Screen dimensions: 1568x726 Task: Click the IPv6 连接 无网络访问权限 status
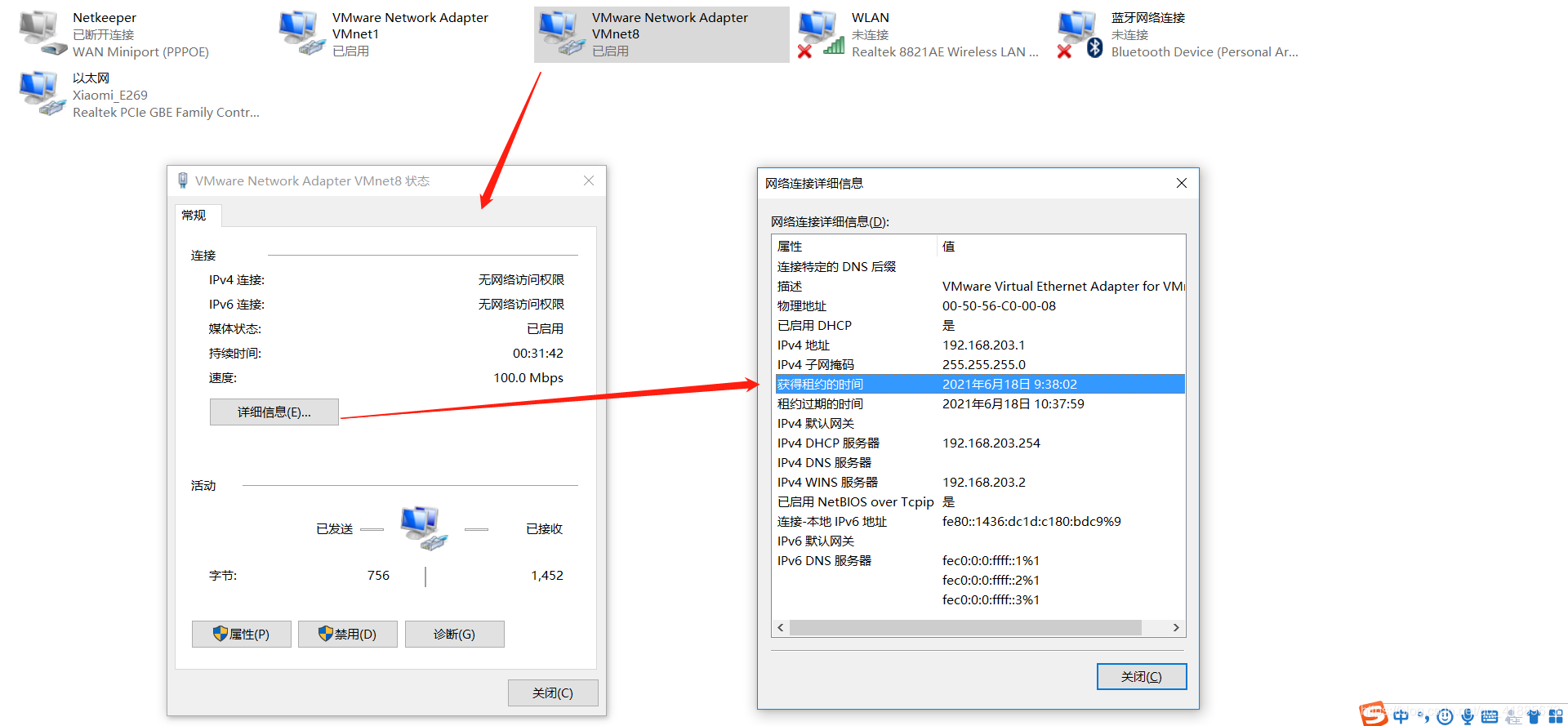point(521,305)
